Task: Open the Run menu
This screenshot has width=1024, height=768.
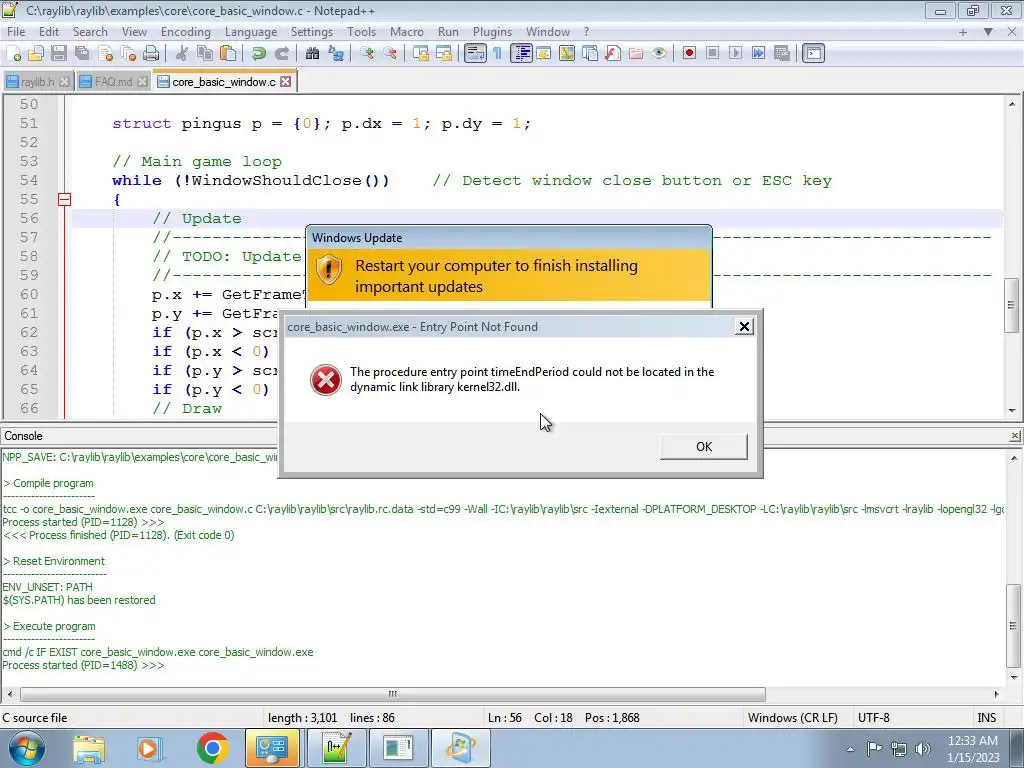Action: (x=448, y=32)
